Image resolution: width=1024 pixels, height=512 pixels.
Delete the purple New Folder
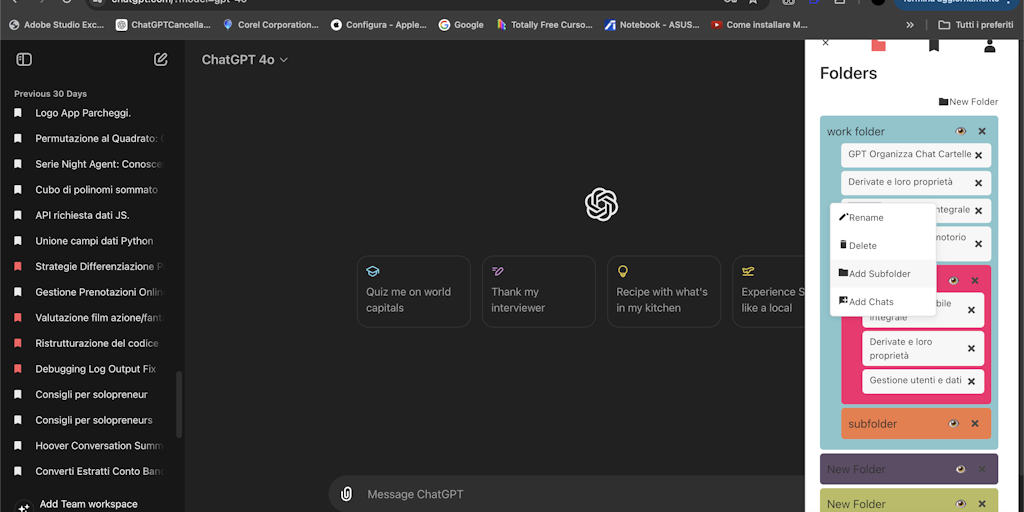(x=982, y=469)
